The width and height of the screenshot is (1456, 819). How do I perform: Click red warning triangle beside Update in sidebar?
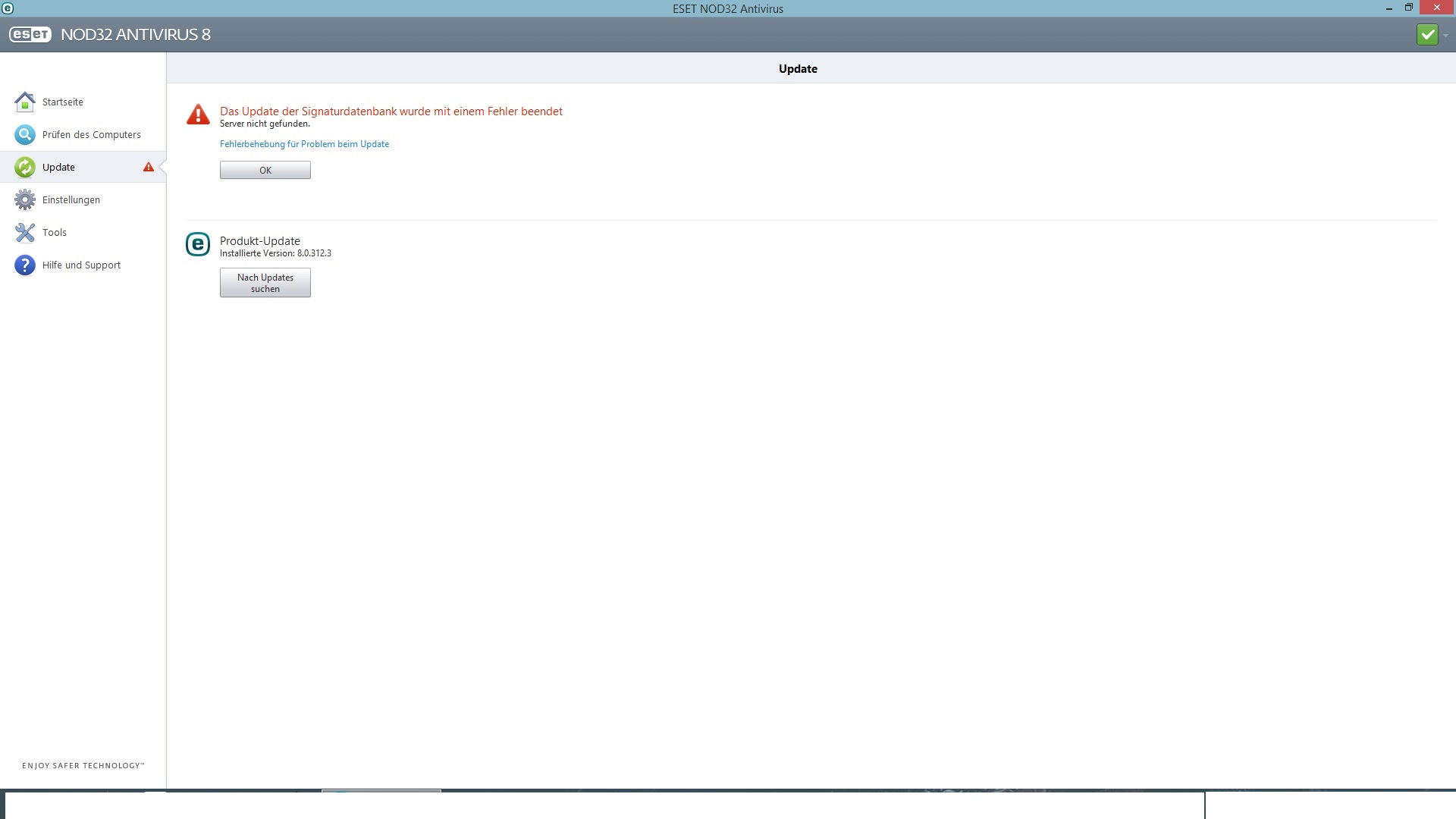pyautogui.click(x=149, y=167)
